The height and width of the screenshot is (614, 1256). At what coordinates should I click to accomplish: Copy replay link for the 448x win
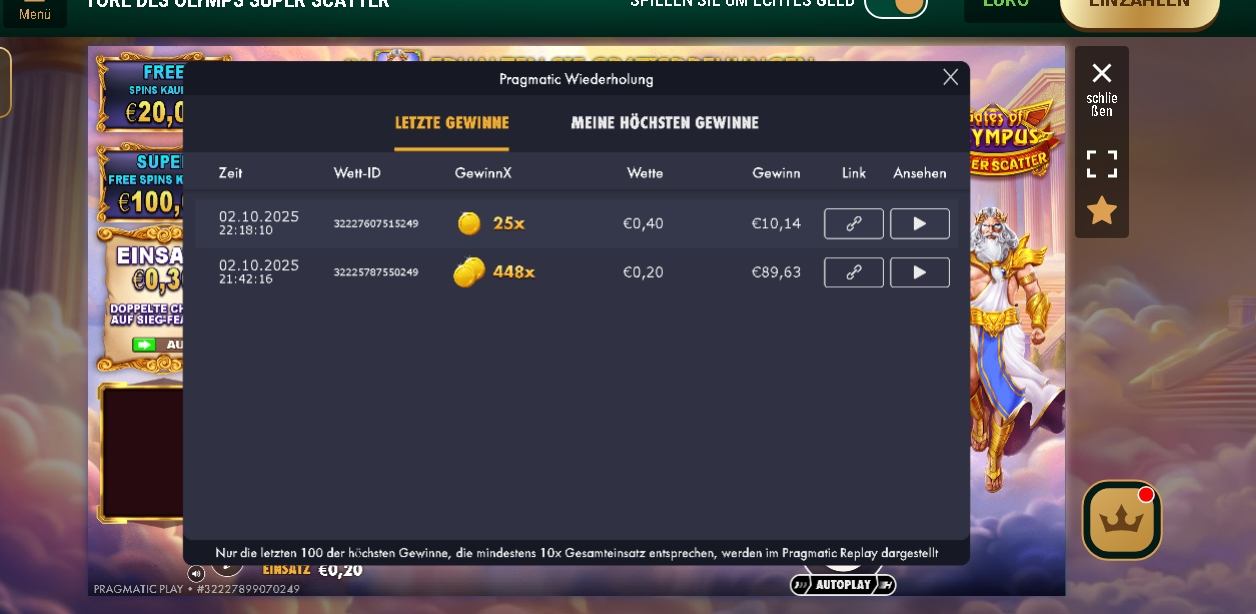(x=853, y=272)
